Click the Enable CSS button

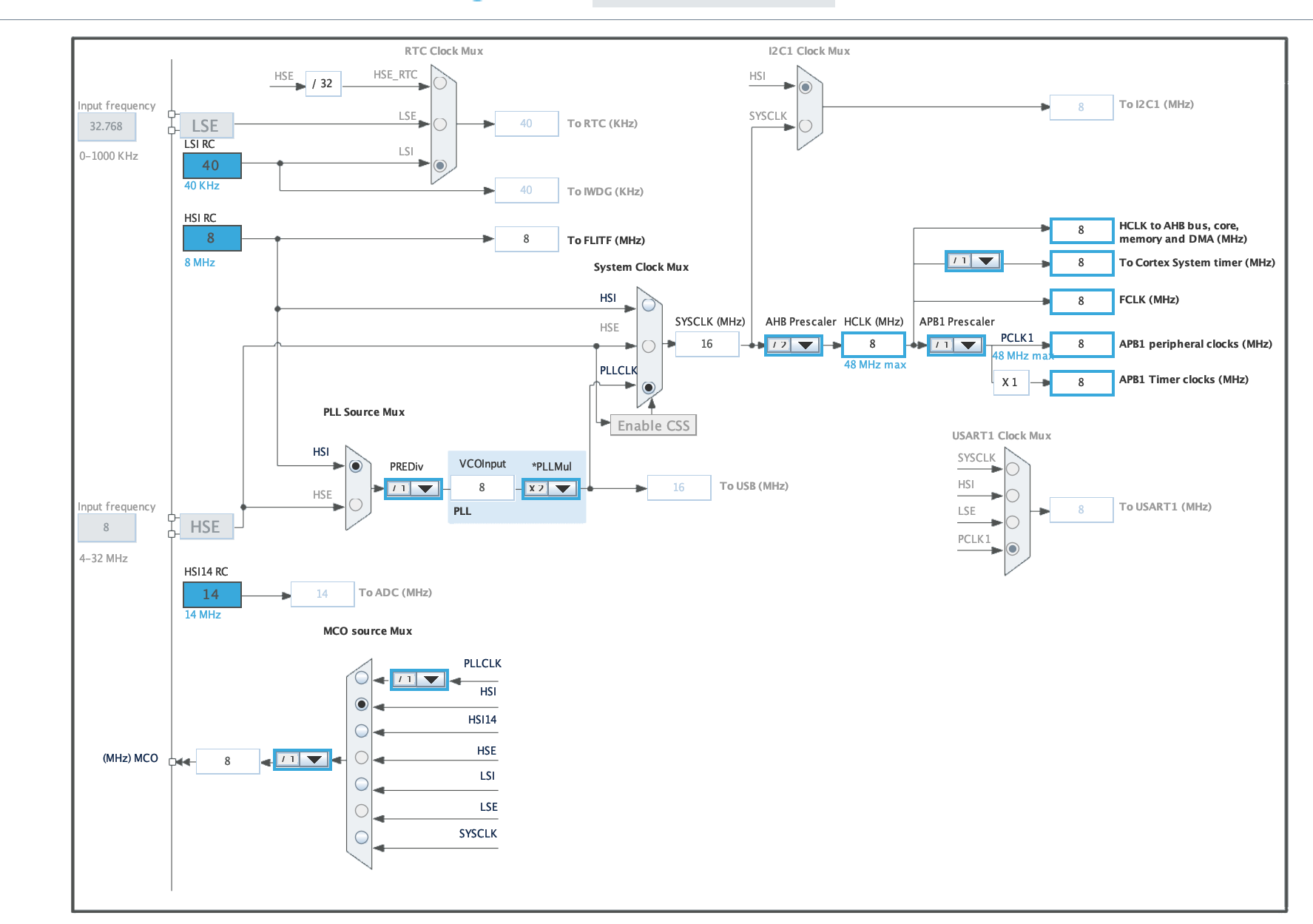point(653,425)
